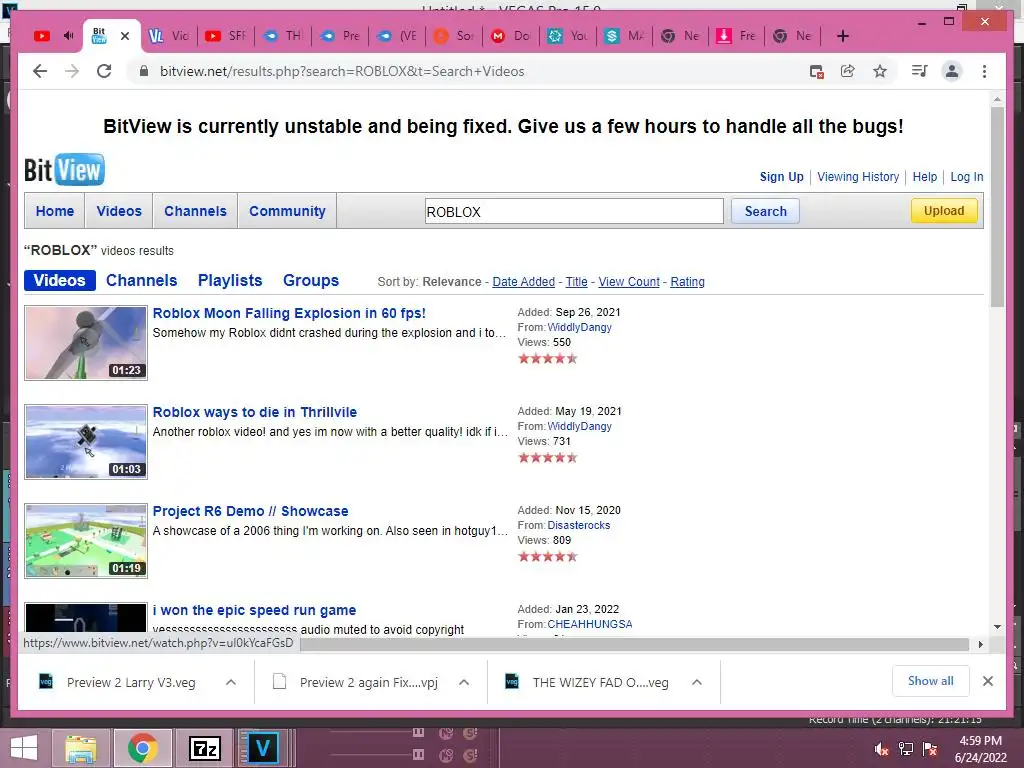Image resolution: width=1024 pixels, height=768 pixels.
Task: Sort results by Rating
Action: point(687,281)
